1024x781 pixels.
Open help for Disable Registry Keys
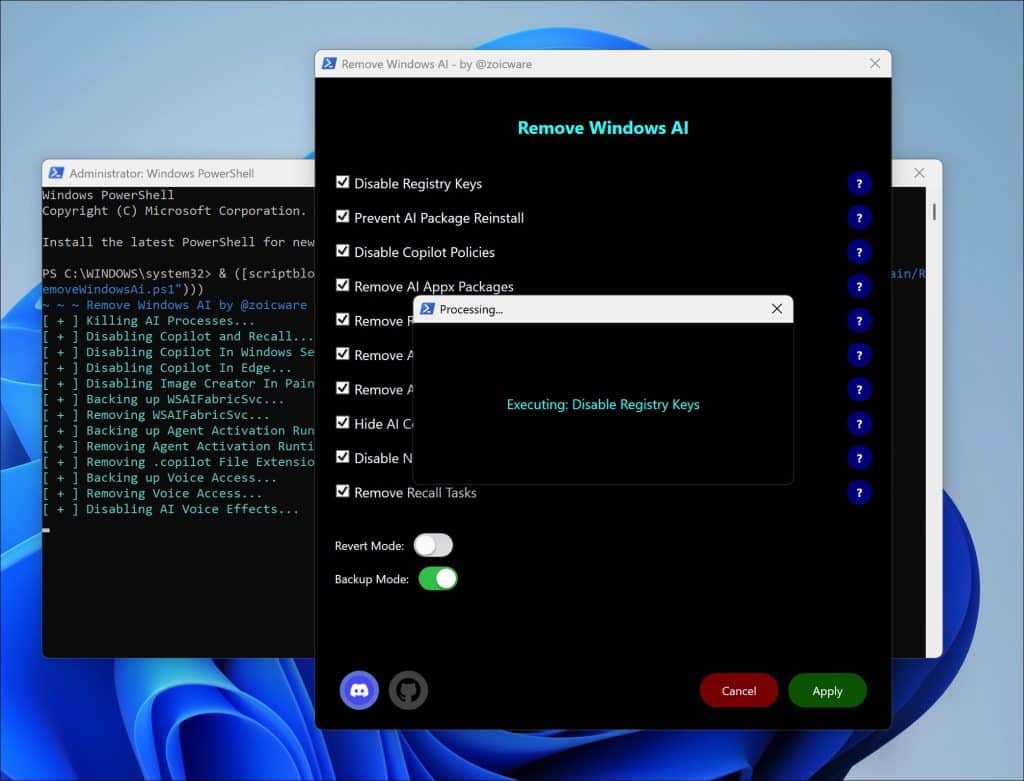(859, 183)
